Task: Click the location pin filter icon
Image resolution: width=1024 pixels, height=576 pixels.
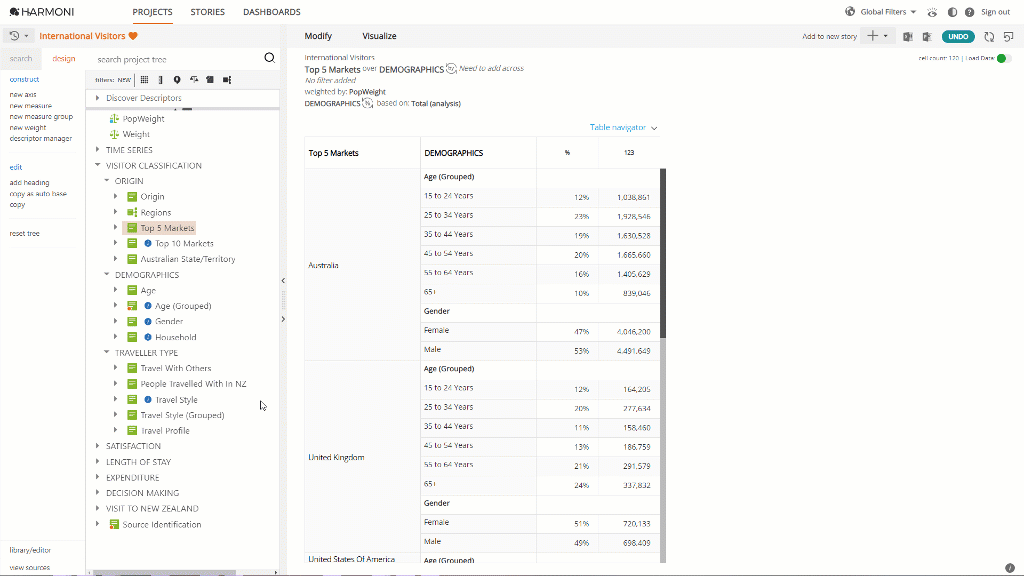Action: (x=177, y=80)
